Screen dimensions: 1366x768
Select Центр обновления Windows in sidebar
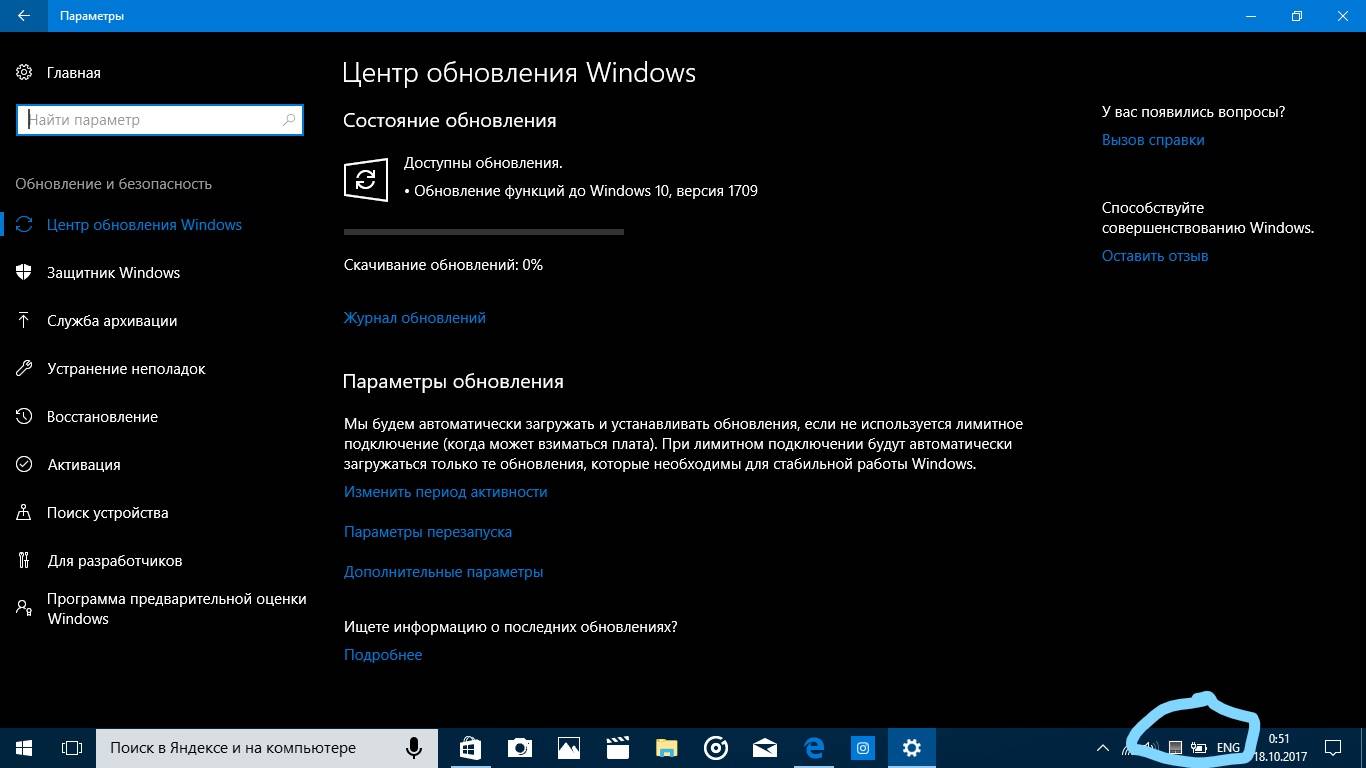point(144,225)
